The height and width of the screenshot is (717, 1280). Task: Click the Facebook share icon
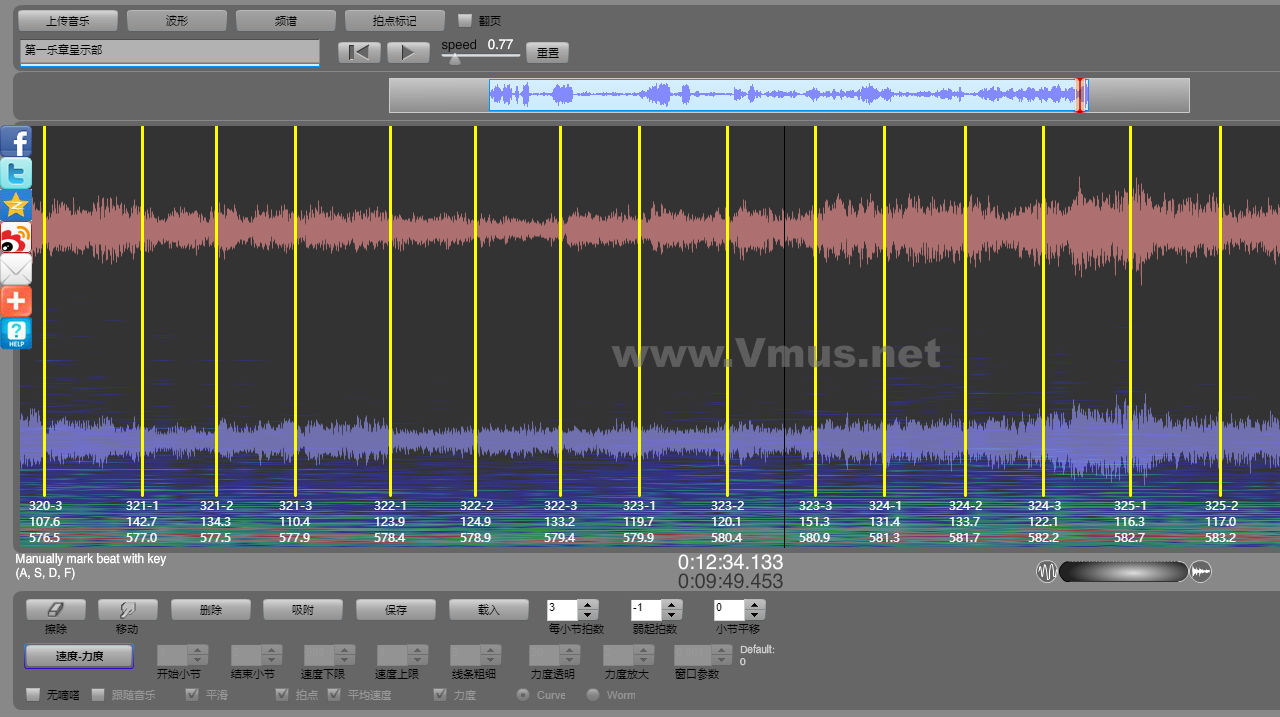16,142
